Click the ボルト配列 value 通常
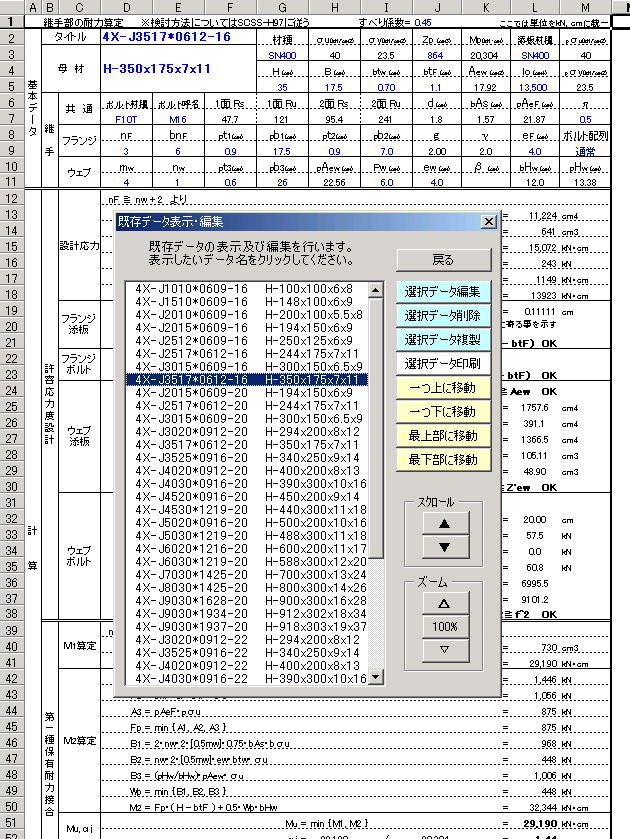The width and height of the screenshot is (630, 839). 585,151
